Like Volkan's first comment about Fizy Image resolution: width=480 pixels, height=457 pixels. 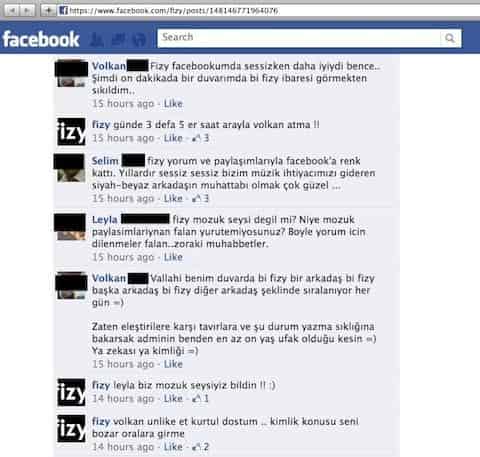tap(173, 104)
